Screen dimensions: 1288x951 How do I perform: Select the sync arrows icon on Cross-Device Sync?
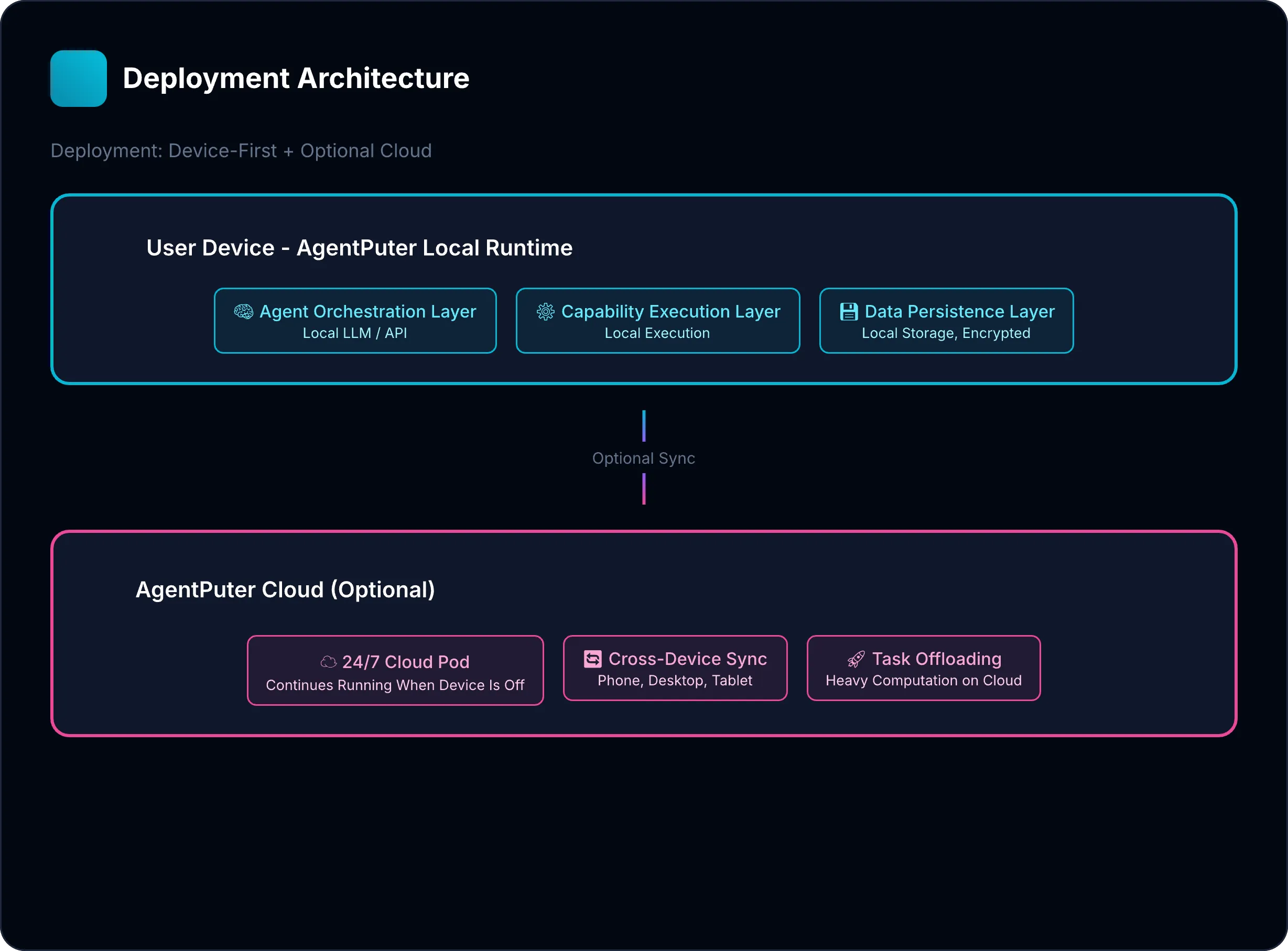coord(593,658)
